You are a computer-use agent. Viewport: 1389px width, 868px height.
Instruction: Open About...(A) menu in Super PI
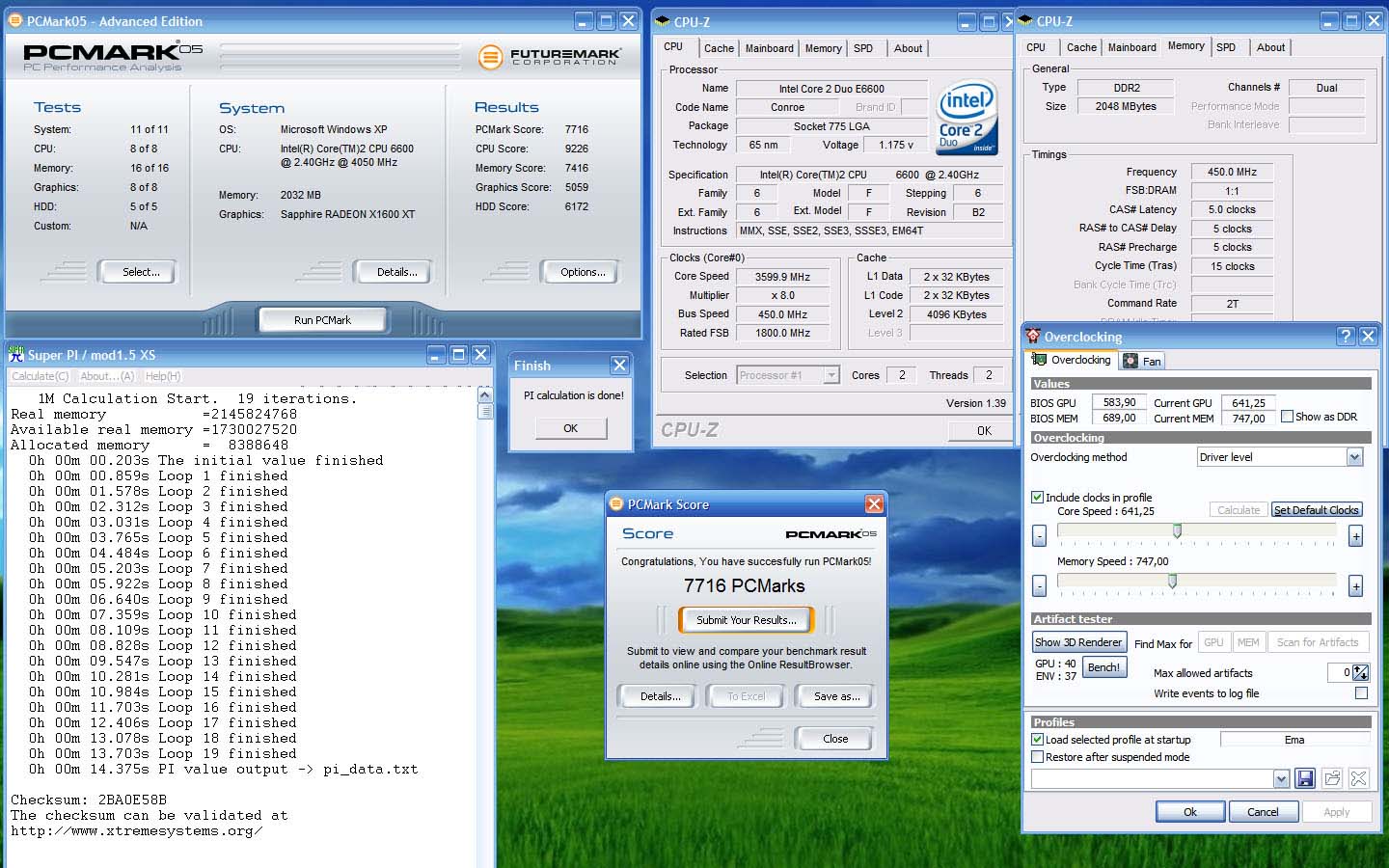(107, 376)
